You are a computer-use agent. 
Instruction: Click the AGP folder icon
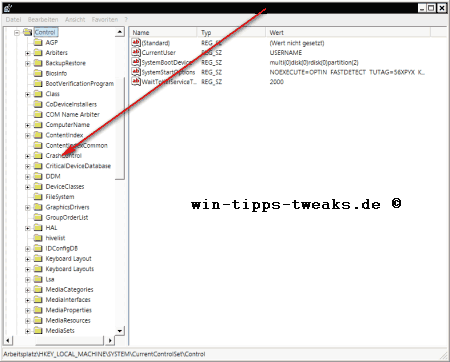[38, 42]
